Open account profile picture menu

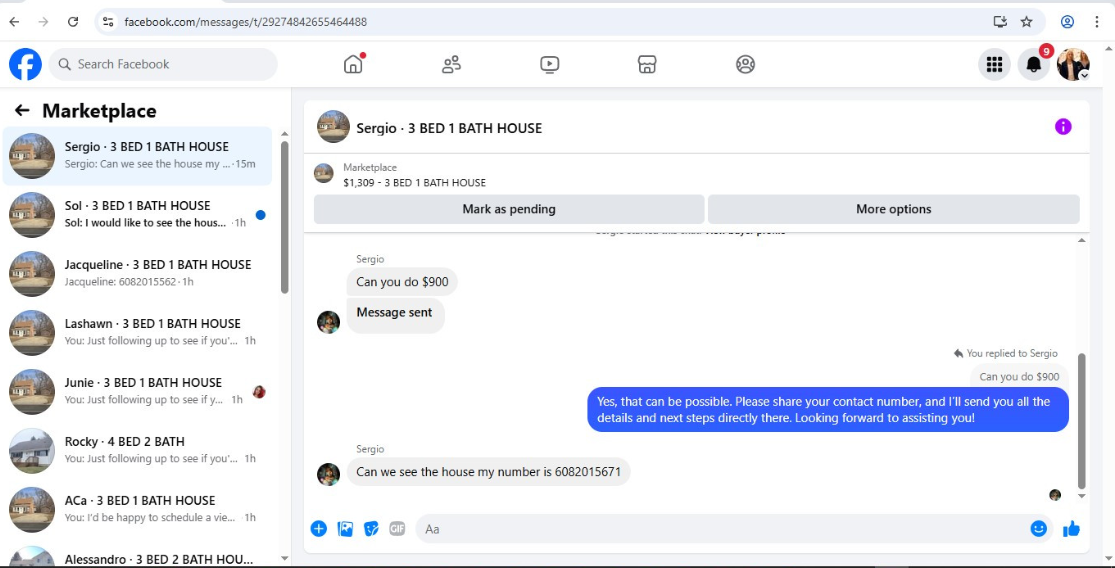coord(1073,65)
